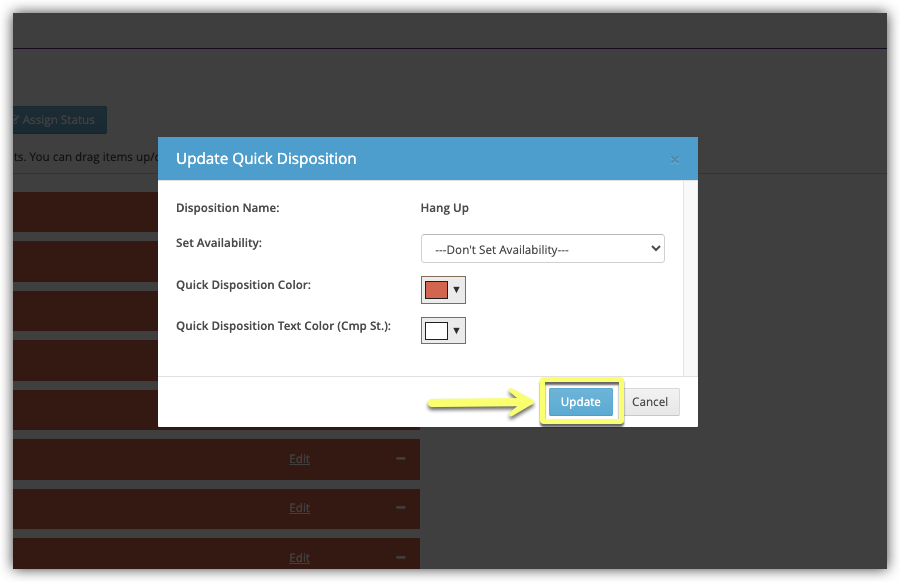Click the red Quick Disposition Color swatch
Screen dimensions: 900x582
tap(436, 290)
